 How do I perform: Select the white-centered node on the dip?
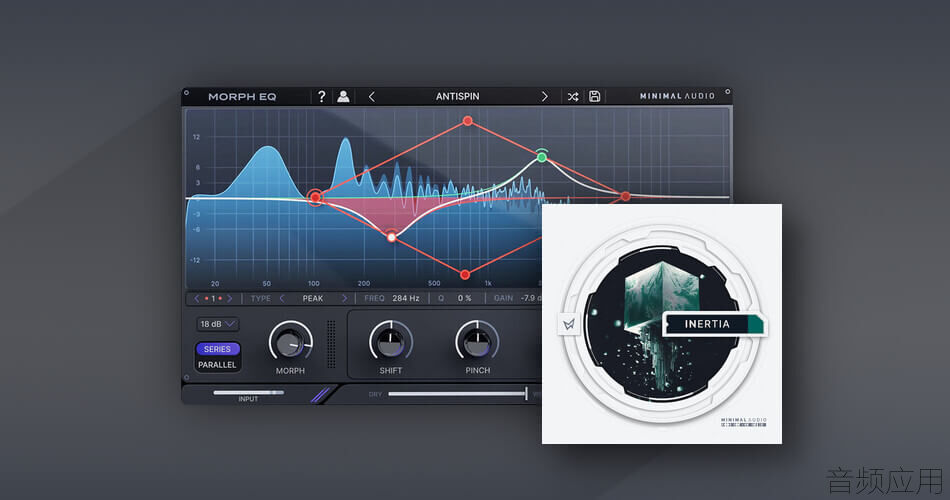point(391,237)
